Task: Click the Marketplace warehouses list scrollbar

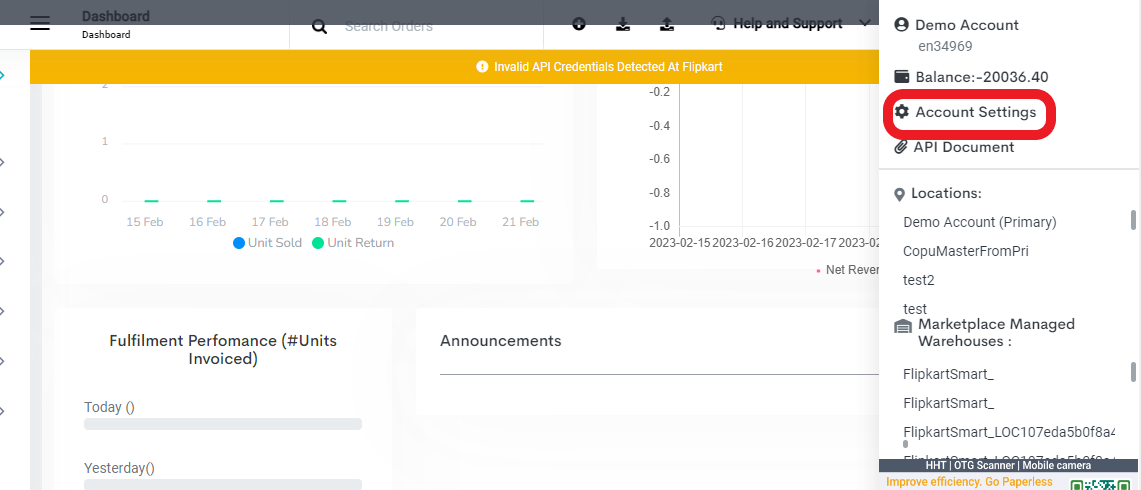Action: pyautogui.click(x=1133, y=371)
